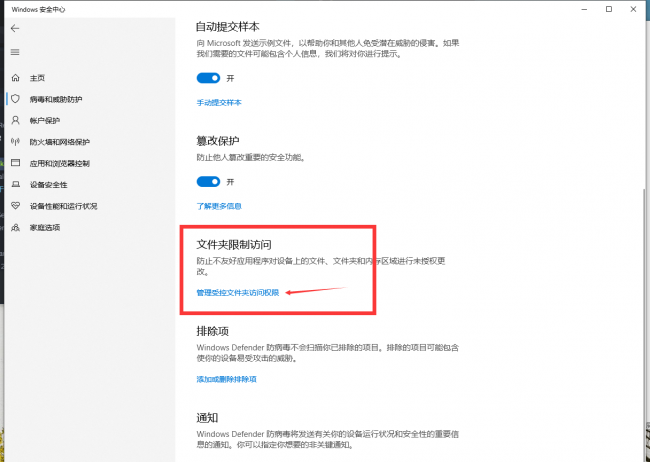Click the 自动提交样本 heading

tap(228, 27)
